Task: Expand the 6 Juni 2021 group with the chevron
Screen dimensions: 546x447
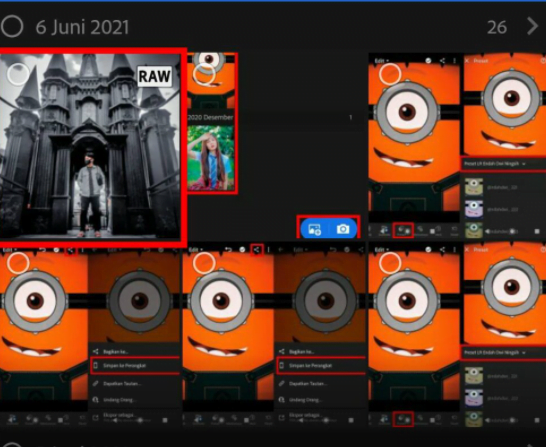Action: click(532, 26)
